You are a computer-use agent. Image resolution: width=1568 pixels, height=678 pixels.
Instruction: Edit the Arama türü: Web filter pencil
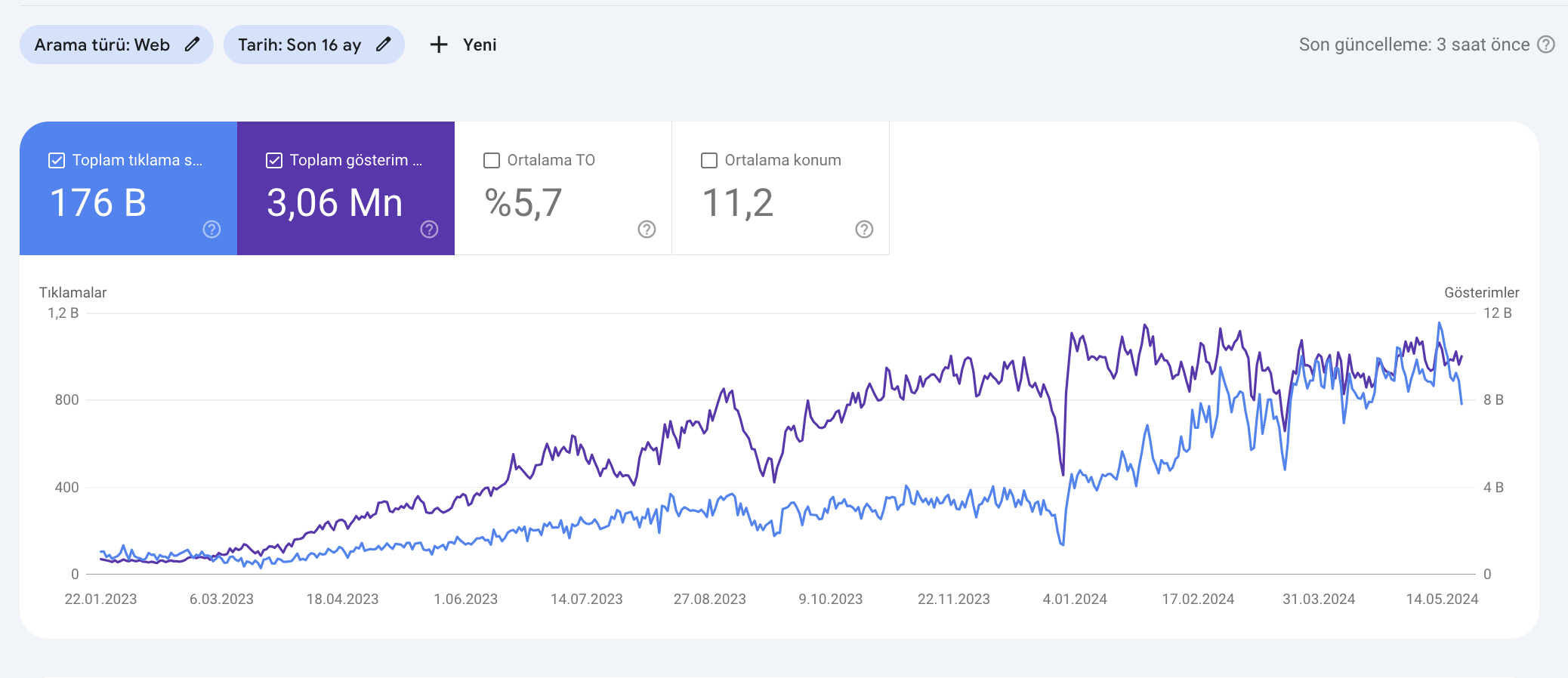(193, 45)
